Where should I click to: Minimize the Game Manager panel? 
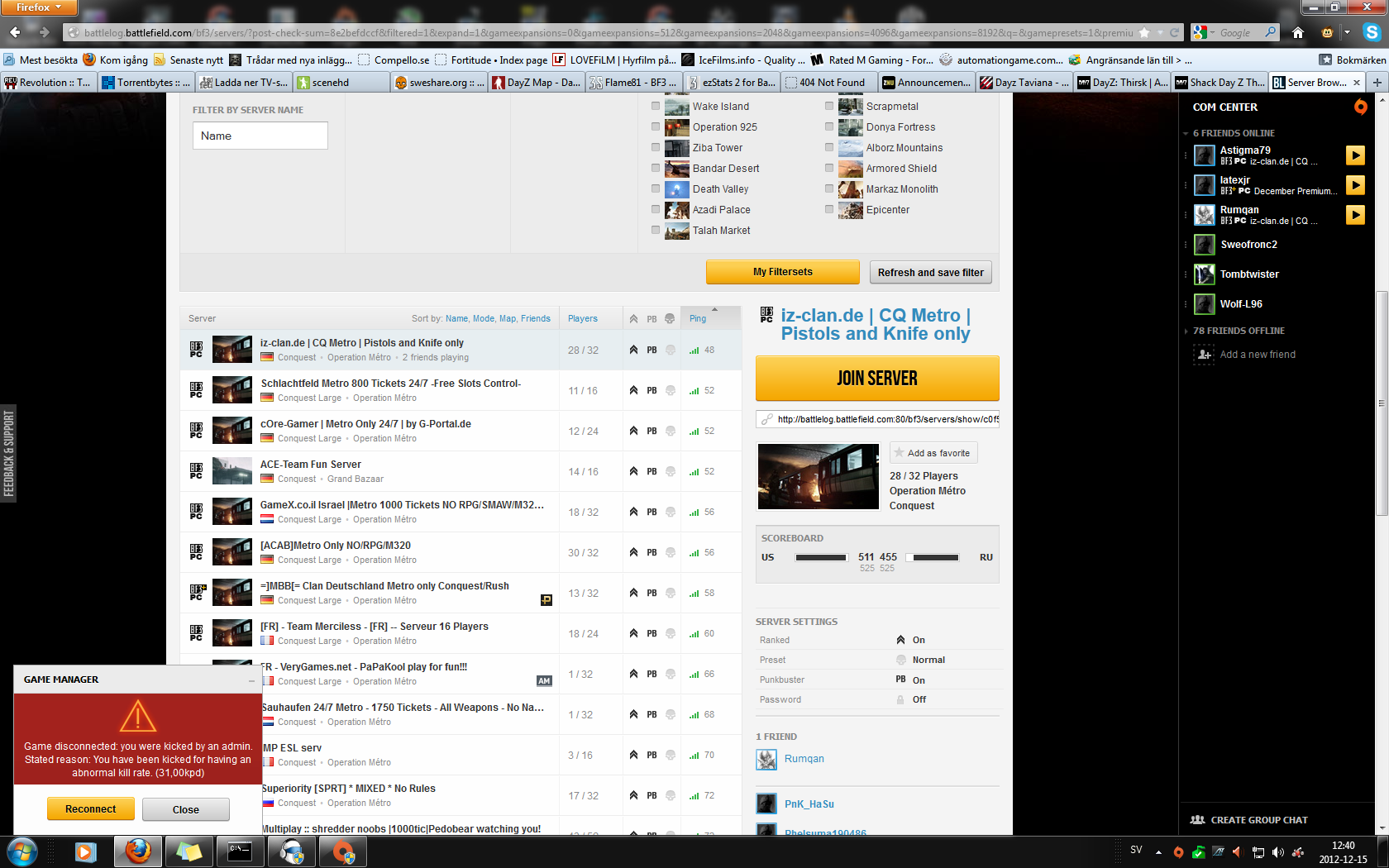coord(251,680)
